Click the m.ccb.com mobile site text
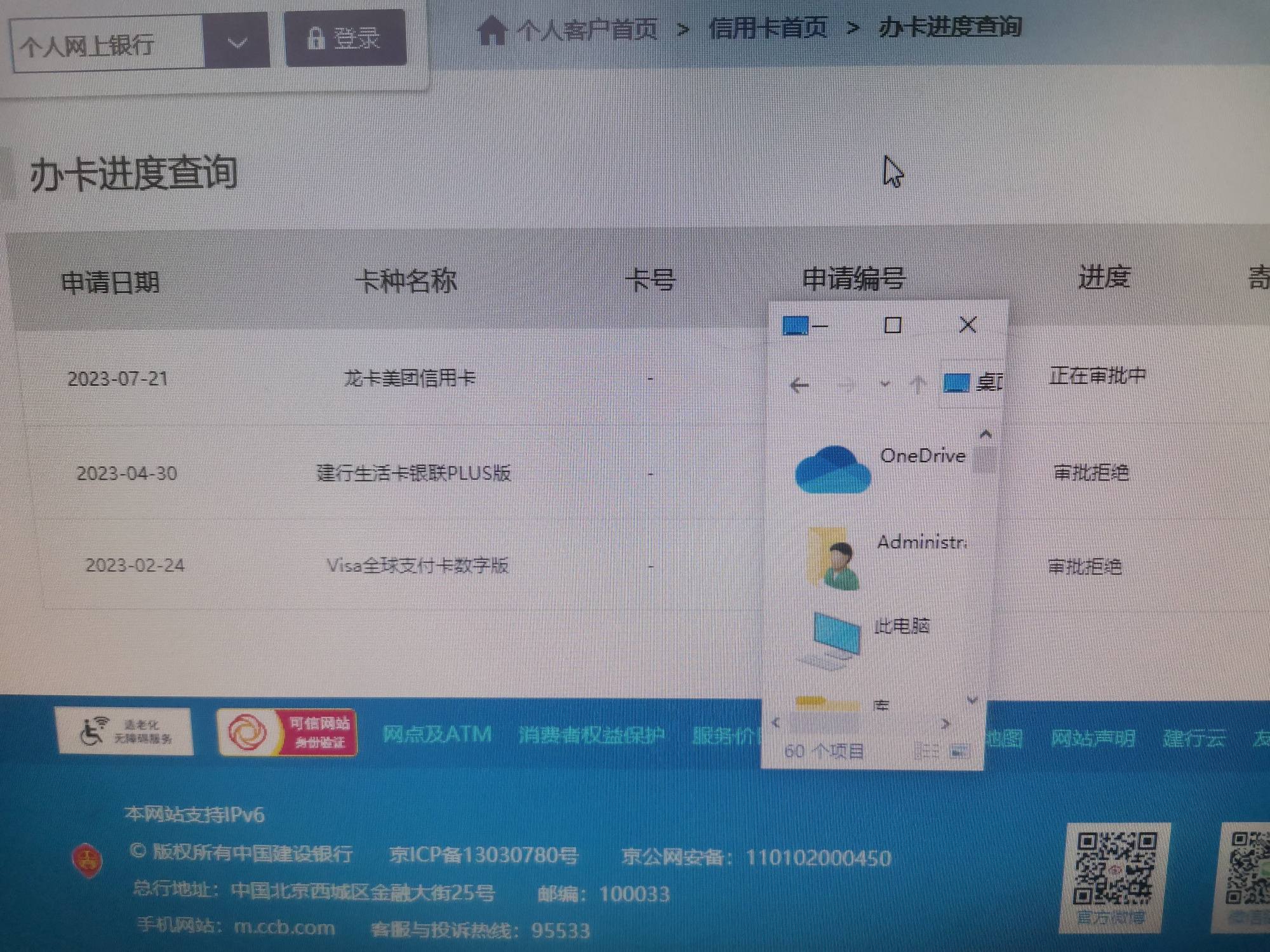This screenshot has height=952, width=1270. coord(284,927)
